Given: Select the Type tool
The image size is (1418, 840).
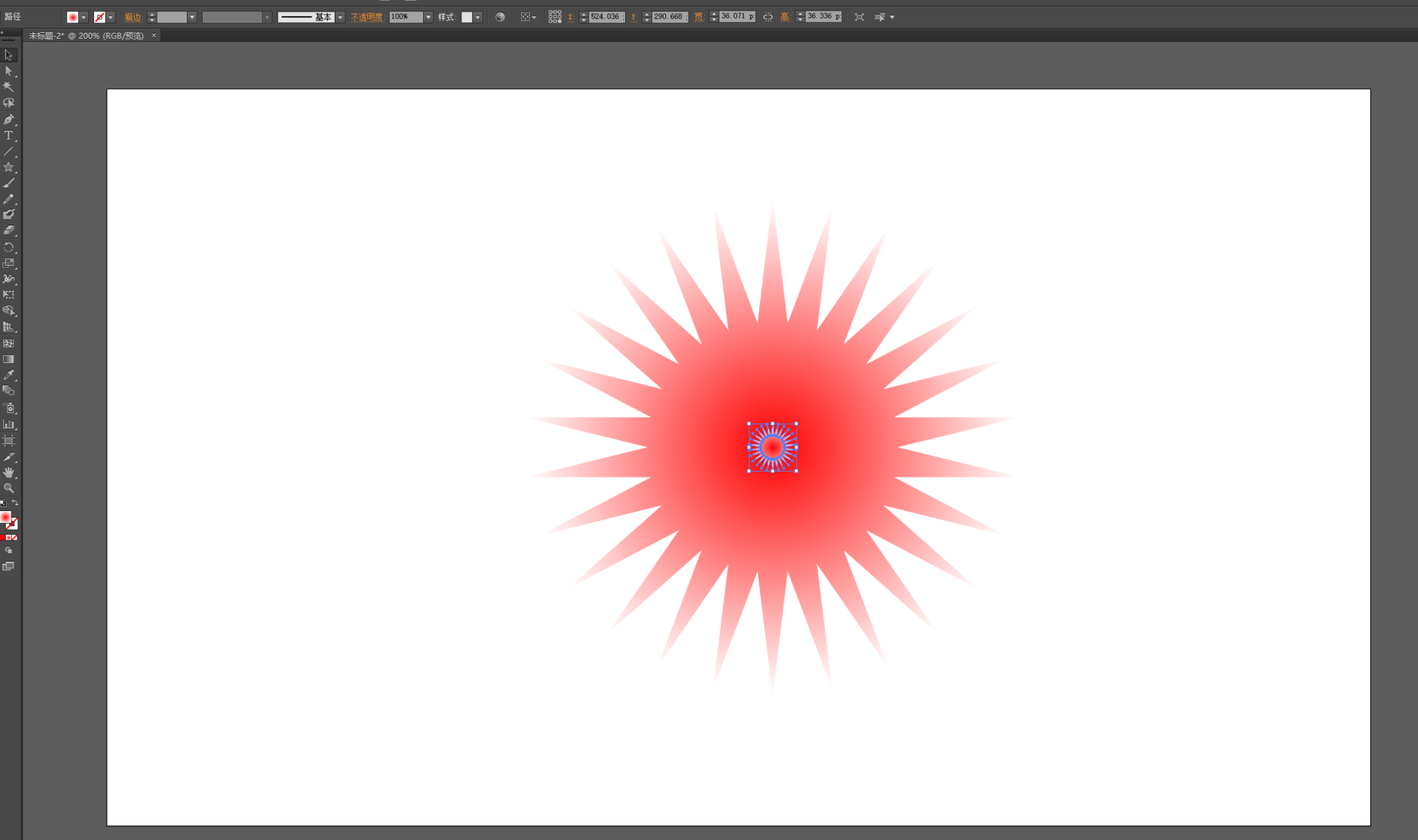Looking at the screenshot, I should tap(9, 135).
